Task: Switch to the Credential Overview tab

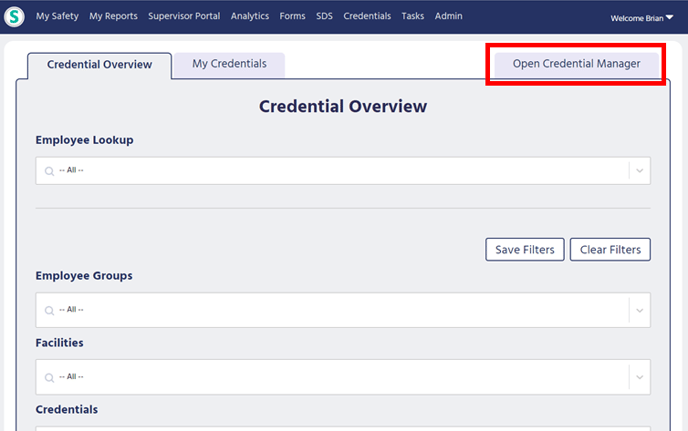Action: pos(100,65)
